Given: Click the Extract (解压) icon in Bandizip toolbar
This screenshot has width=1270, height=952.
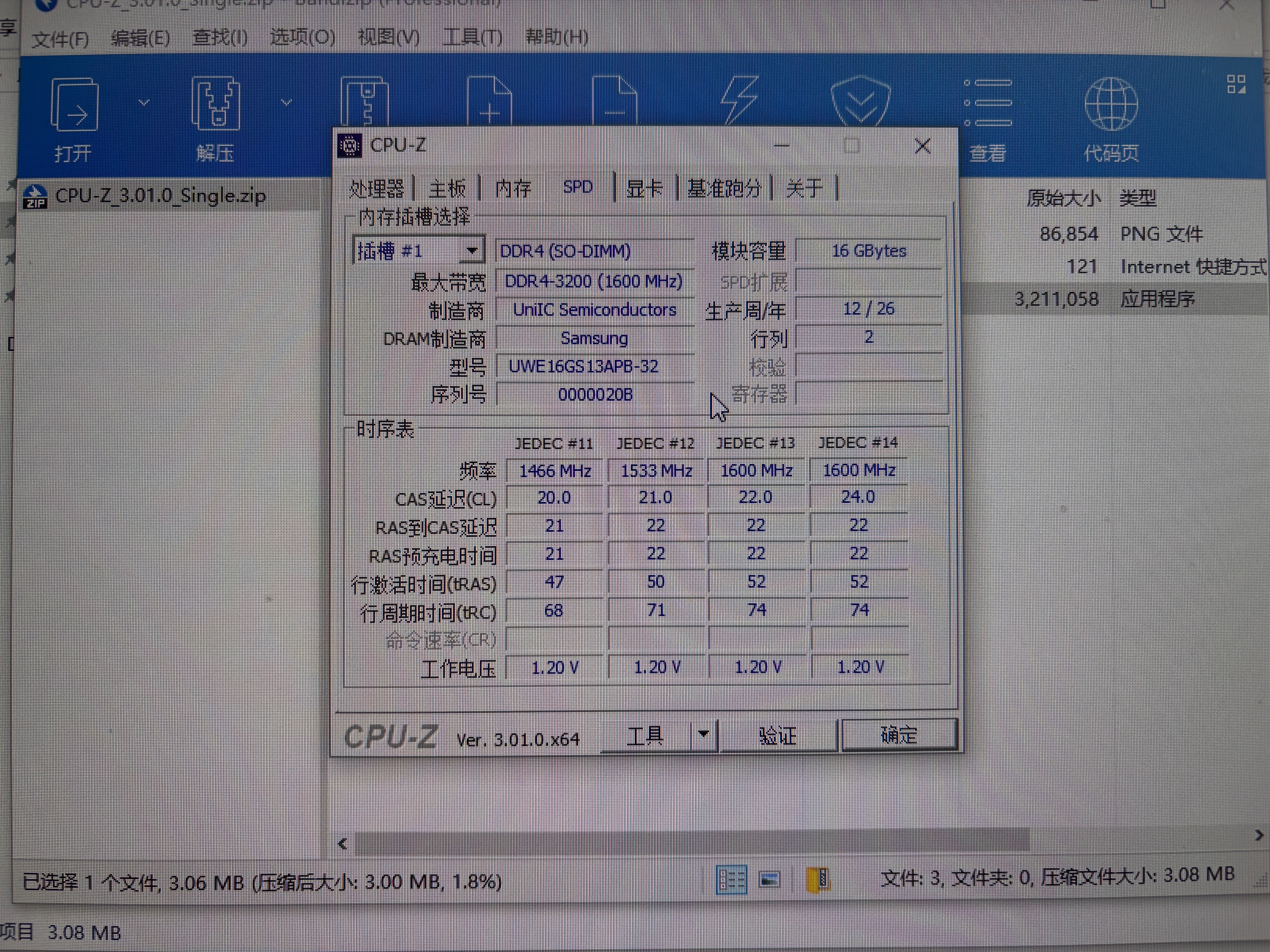Looking at the screenshot, I should tap(215, 104).
